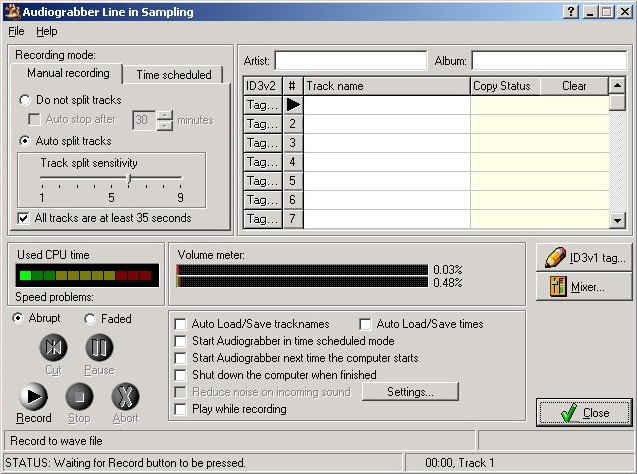Screen dimensions: 637x474
Task: Open the ID3v1 tag editor
Action: coord(584,258)
